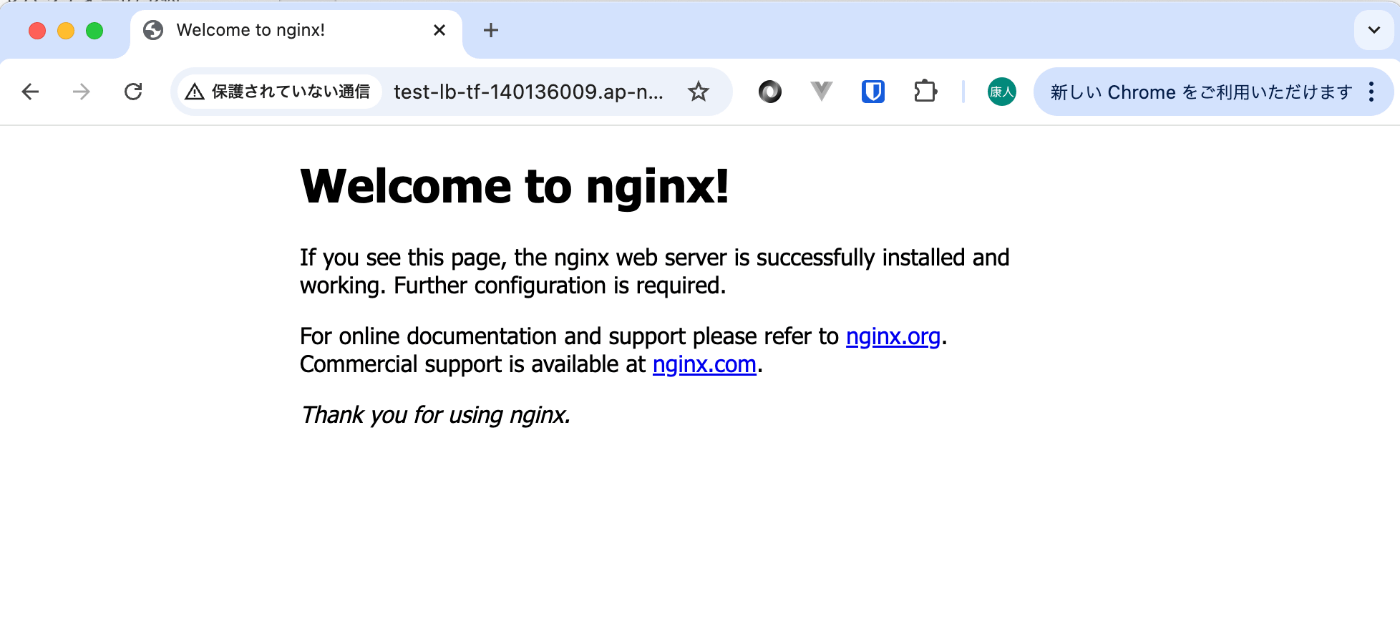Click the Thank you for using nginx. text
This screenshot has height=624, width=1400.
pyautogui.click(x=435, y=414)
